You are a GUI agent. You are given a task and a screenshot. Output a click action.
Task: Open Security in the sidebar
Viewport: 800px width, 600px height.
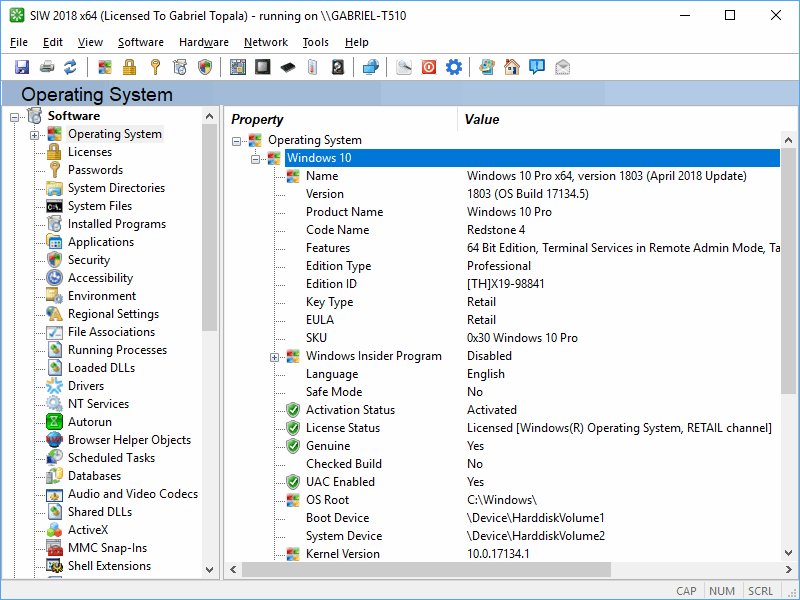[89, 260]
